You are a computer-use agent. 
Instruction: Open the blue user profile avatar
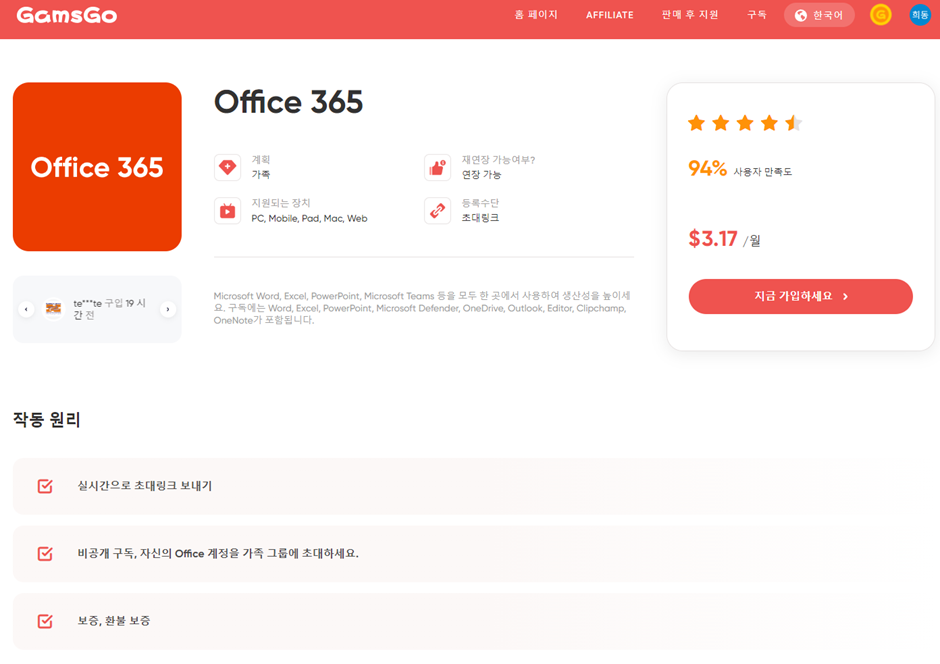coord(920,15)
